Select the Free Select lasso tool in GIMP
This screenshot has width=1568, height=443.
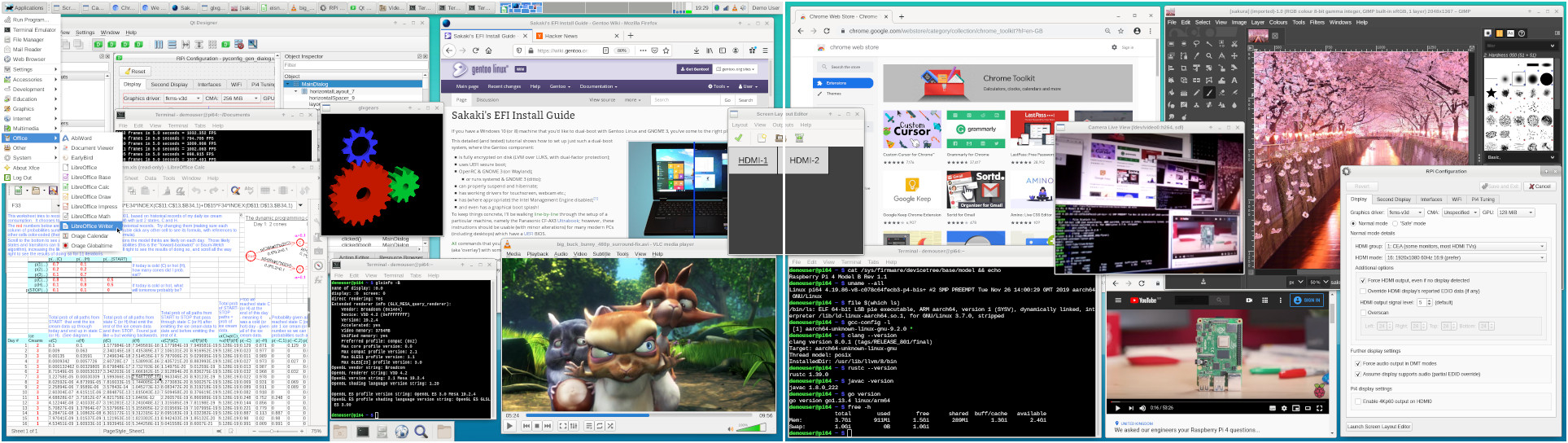point(1196,44)
